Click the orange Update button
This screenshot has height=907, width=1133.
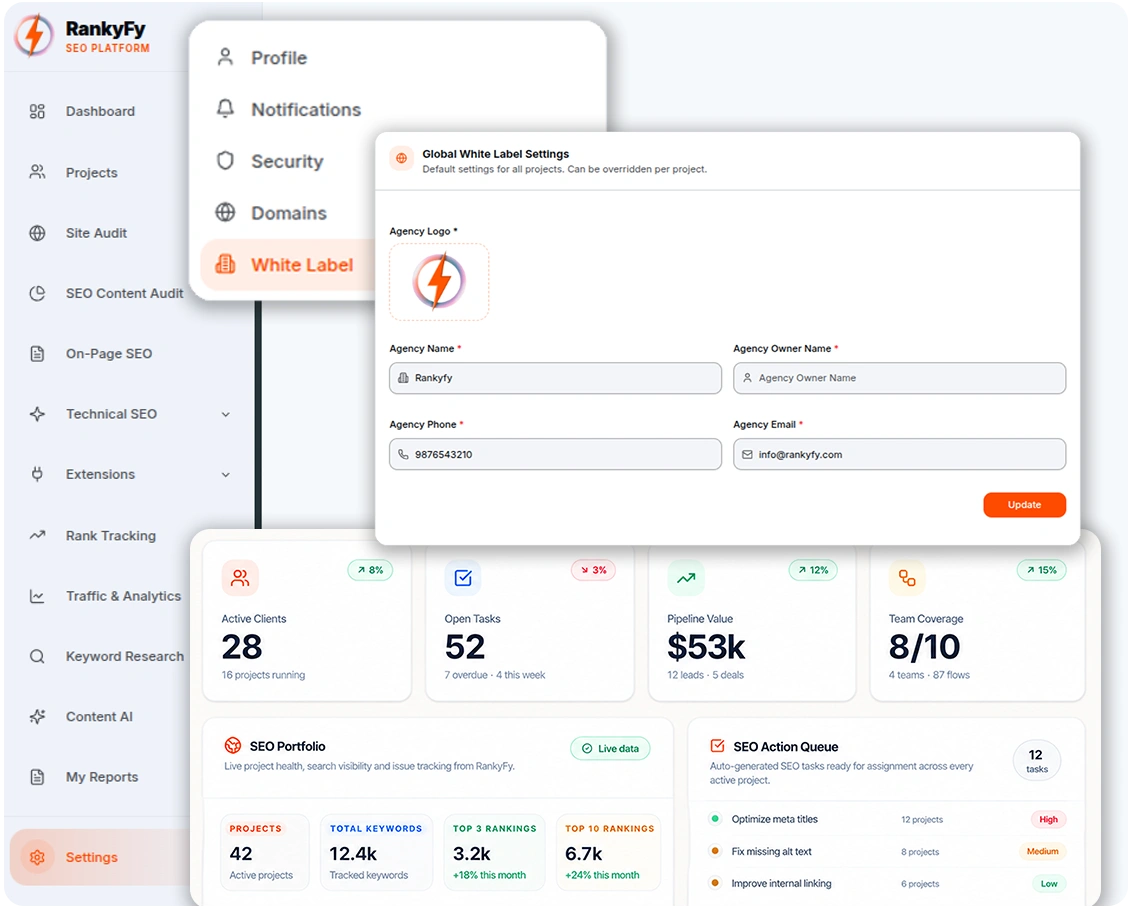1024,504
